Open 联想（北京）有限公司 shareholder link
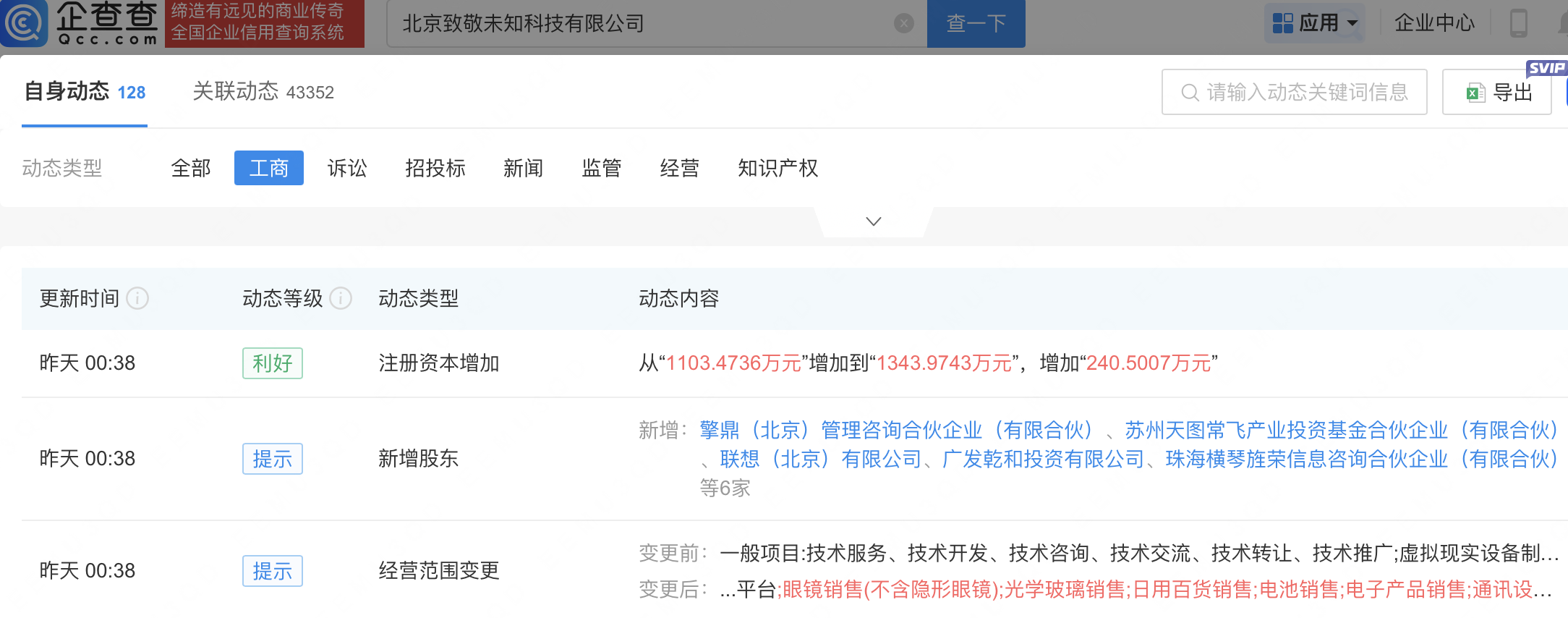Image resolution: width=1568 pixels, height=618 pixels. (820, 459)
